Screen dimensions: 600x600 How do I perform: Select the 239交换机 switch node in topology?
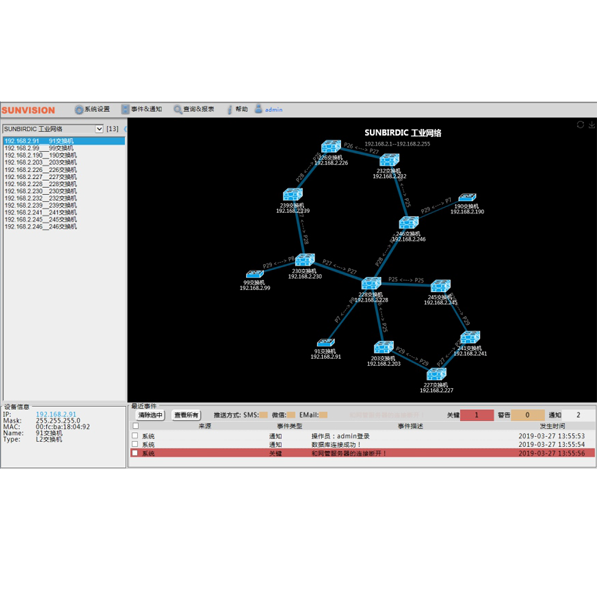tap(293, 195)
